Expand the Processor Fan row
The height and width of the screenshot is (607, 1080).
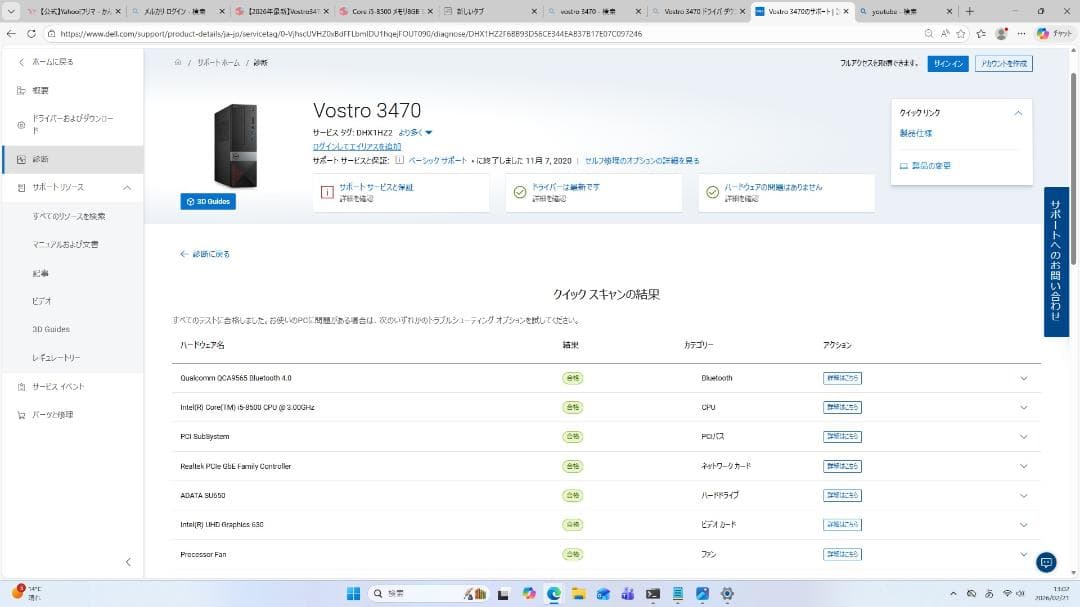click(1024, 555)
